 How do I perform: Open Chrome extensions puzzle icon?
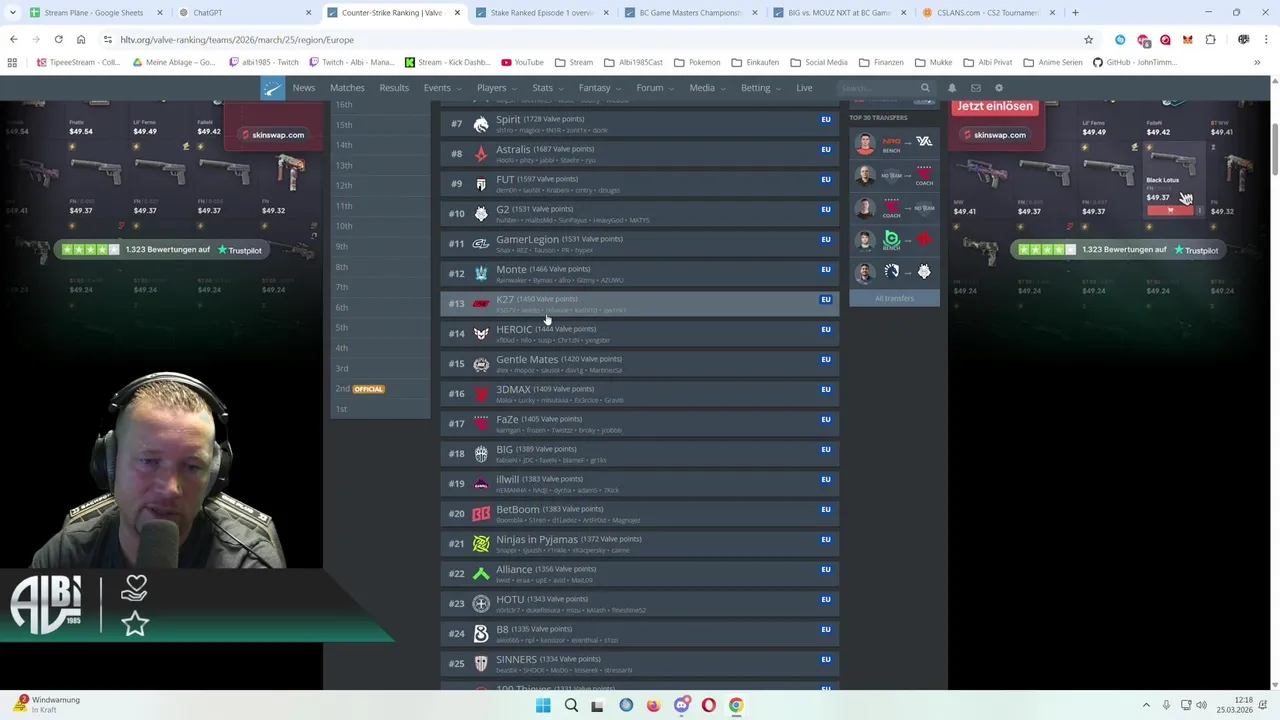pos(1210,40)
